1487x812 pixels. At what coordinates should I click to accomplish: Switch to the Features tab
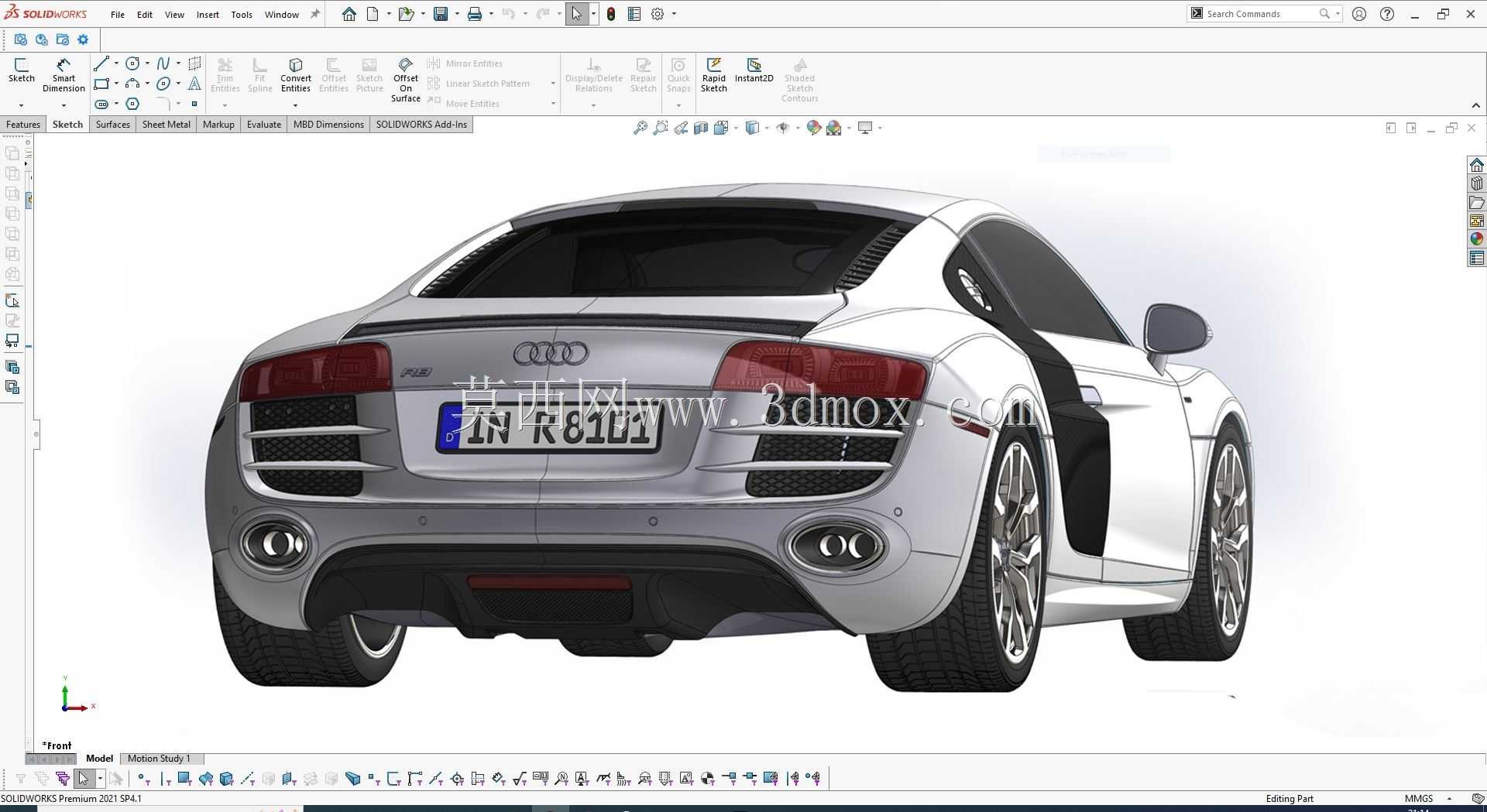point(23,125)
